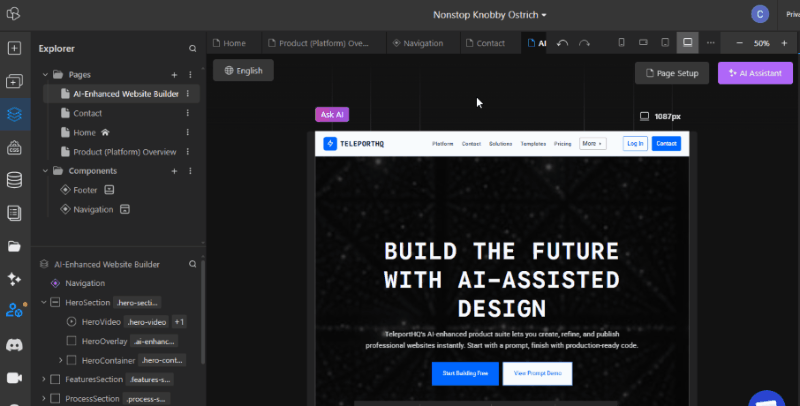Open the Contact page in Explorer
This screenshot has width=800, height=406.
(87, 113)
